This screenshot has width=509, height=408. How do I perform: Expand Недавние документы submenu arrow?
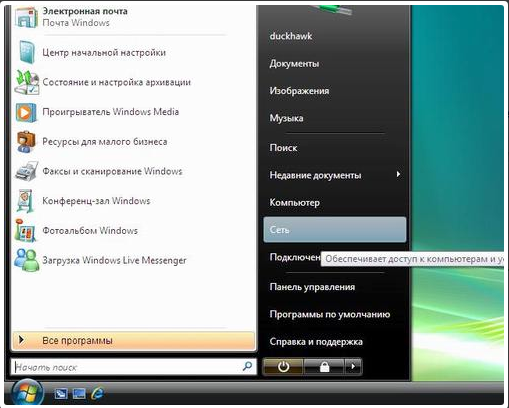click(x=398, y=174)
